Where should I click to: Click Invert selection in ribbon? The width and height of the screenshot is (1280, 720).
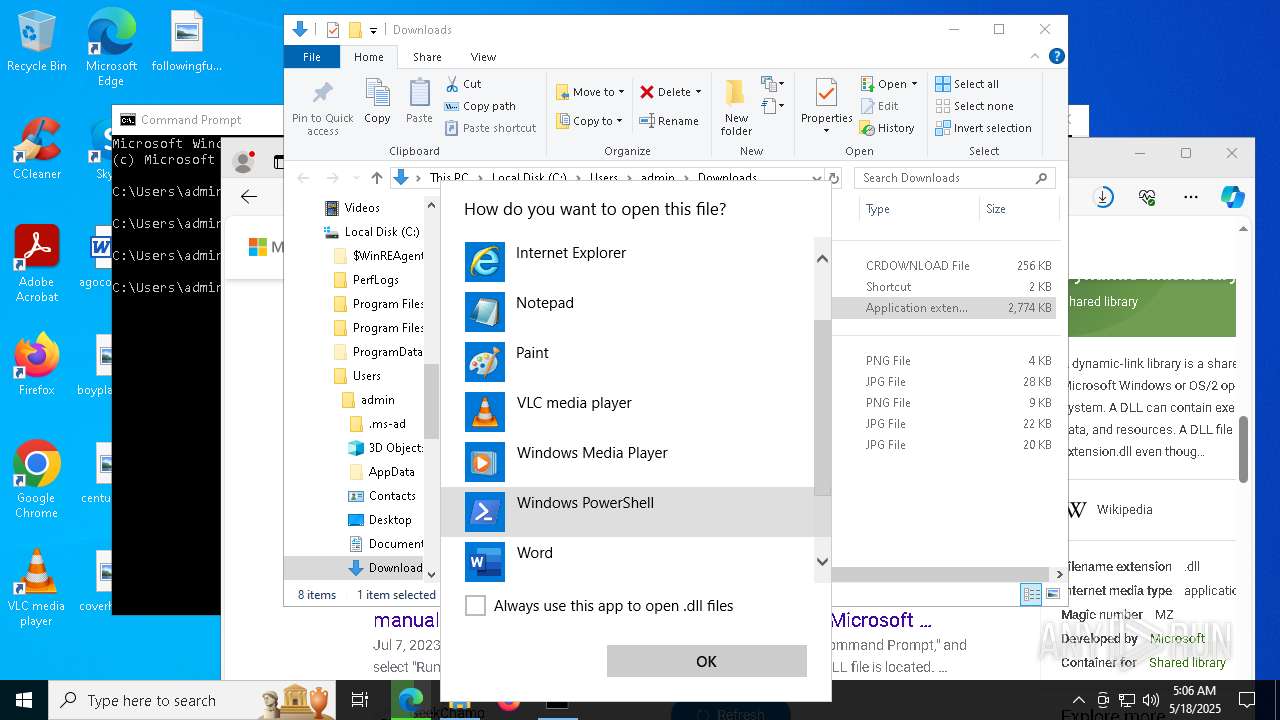pyautogui.click(x=983, y=128)
